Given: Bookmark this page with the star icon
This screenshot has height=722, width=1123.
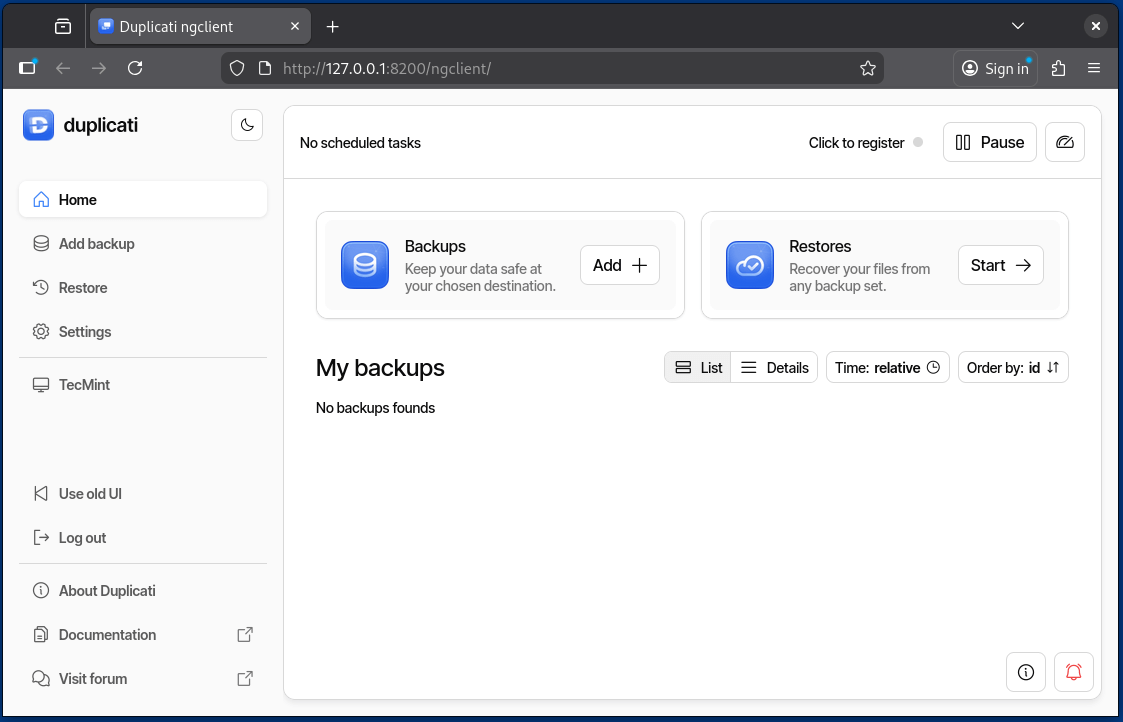Looking at the screenshot, I should (x=867, y=68).
